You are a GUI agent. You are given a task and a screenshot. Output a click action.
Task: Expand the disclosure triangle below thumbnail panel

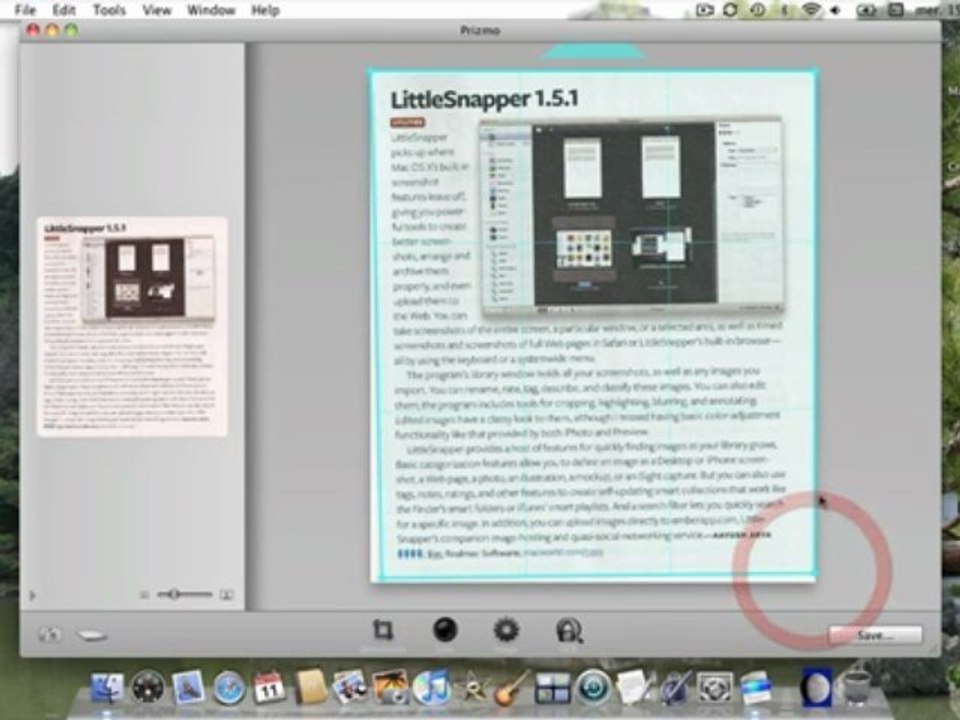coord(32,595)
